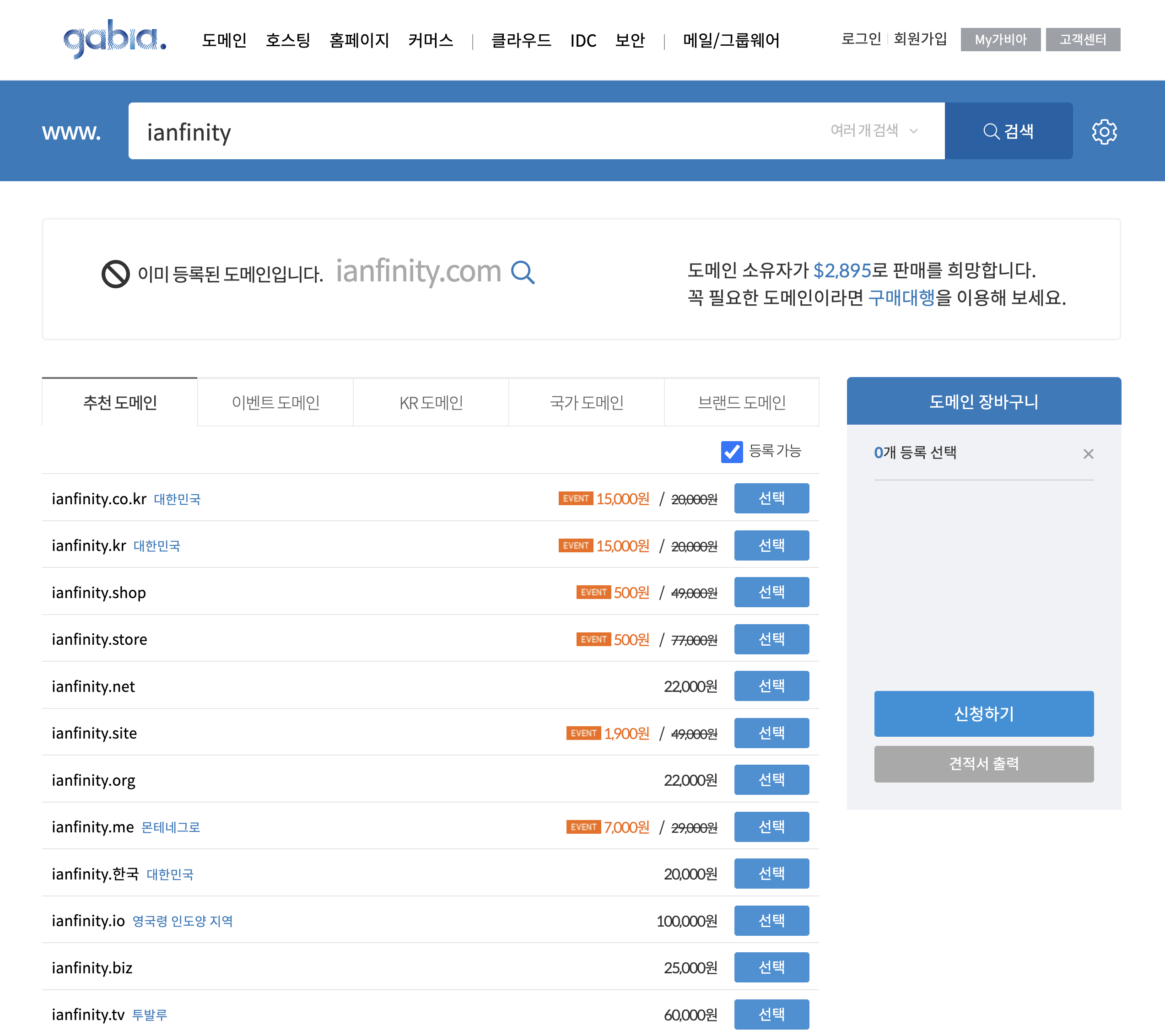Select the 추천 도메인 tab
The width and height of the screenshot is (1165, 1036).
pos(120,402)
